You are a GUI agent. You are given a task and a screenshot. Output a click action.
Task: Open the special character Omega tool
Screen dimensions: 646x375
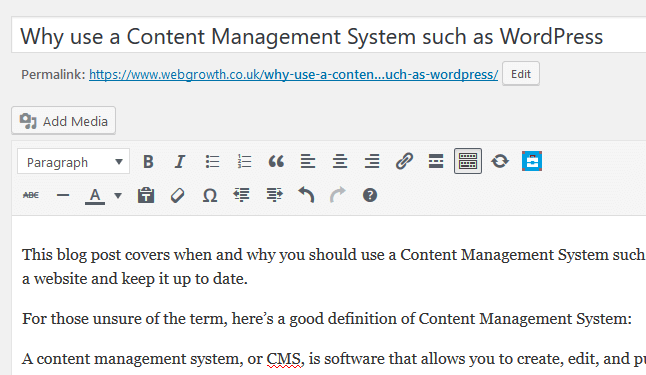pos(210,195)
